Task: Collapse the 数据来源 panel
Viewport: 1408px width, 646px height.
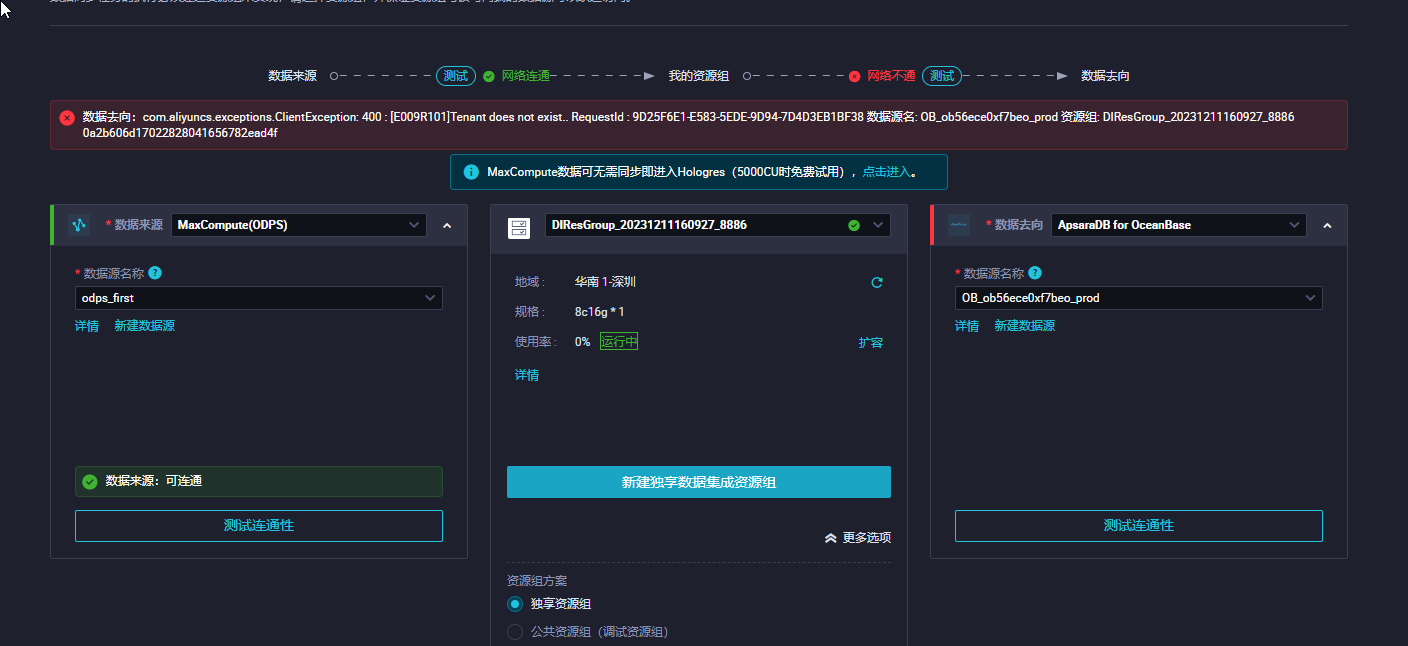Action: coord(447,226)
